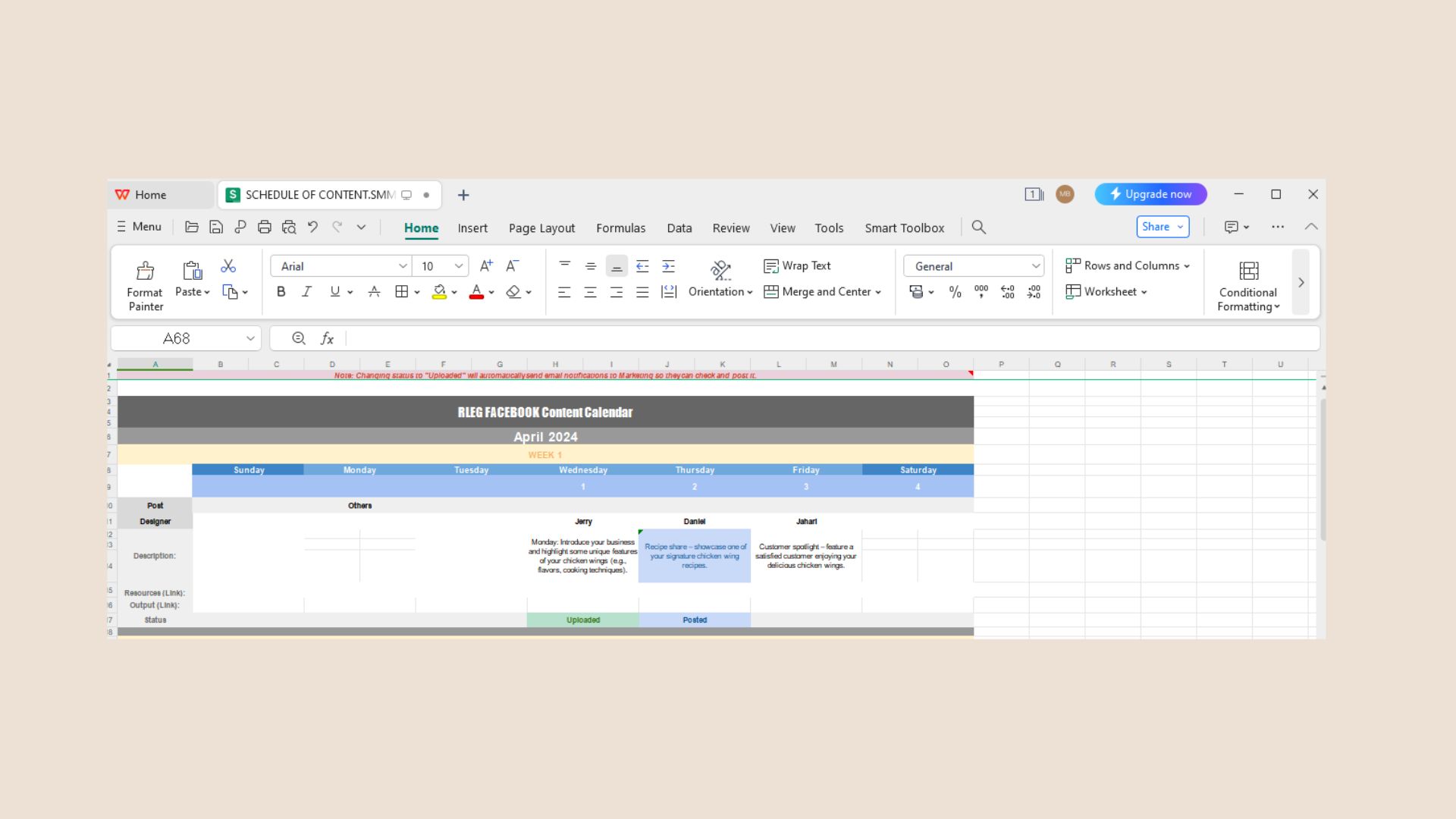Expand the General number format dropdown
Screen dimensions: 1456x819
pos(1035,266)
